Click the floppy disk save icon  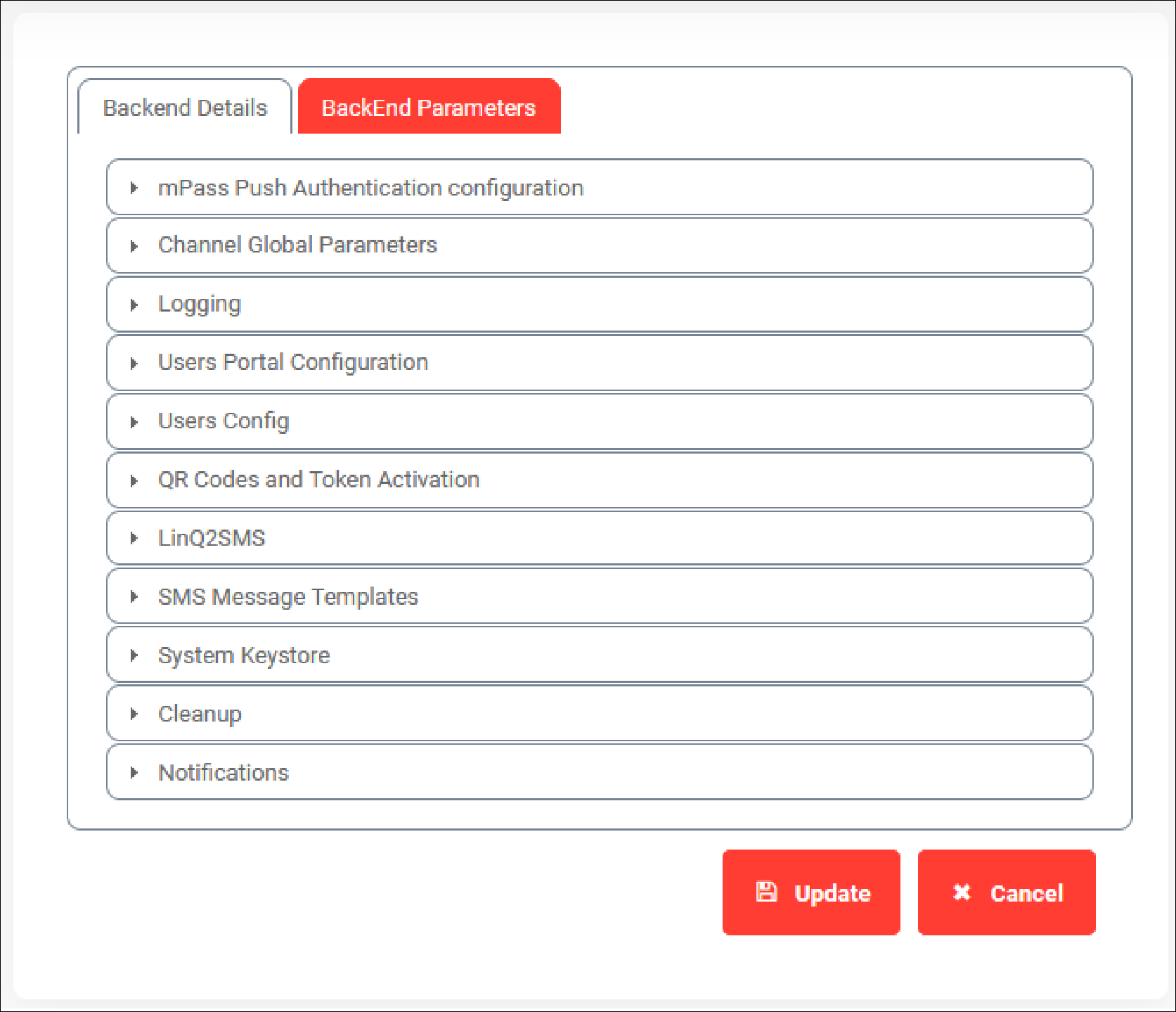[x=766, y=892]
